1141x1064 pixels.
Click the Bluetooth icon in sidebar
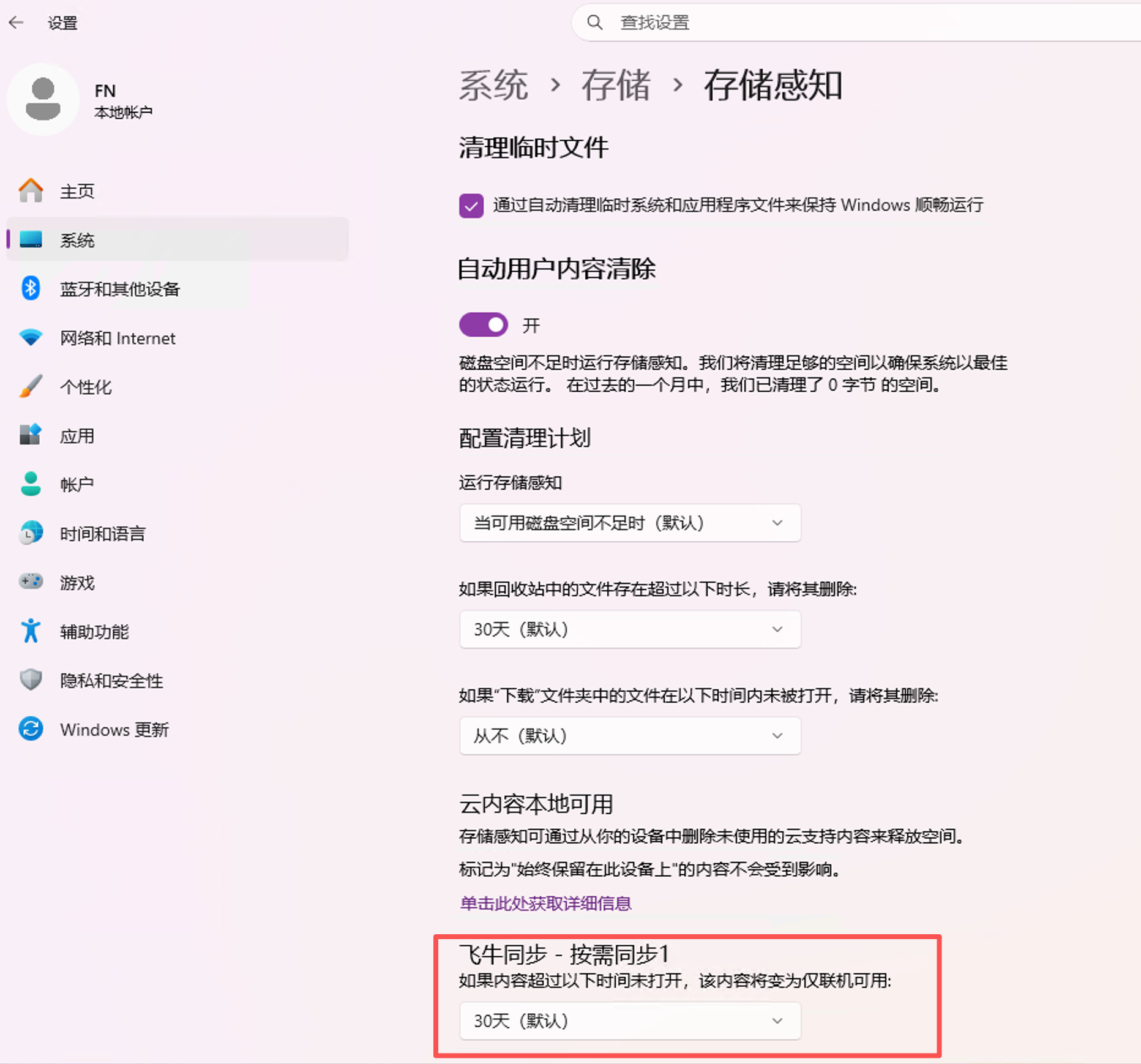coord(31,288)
